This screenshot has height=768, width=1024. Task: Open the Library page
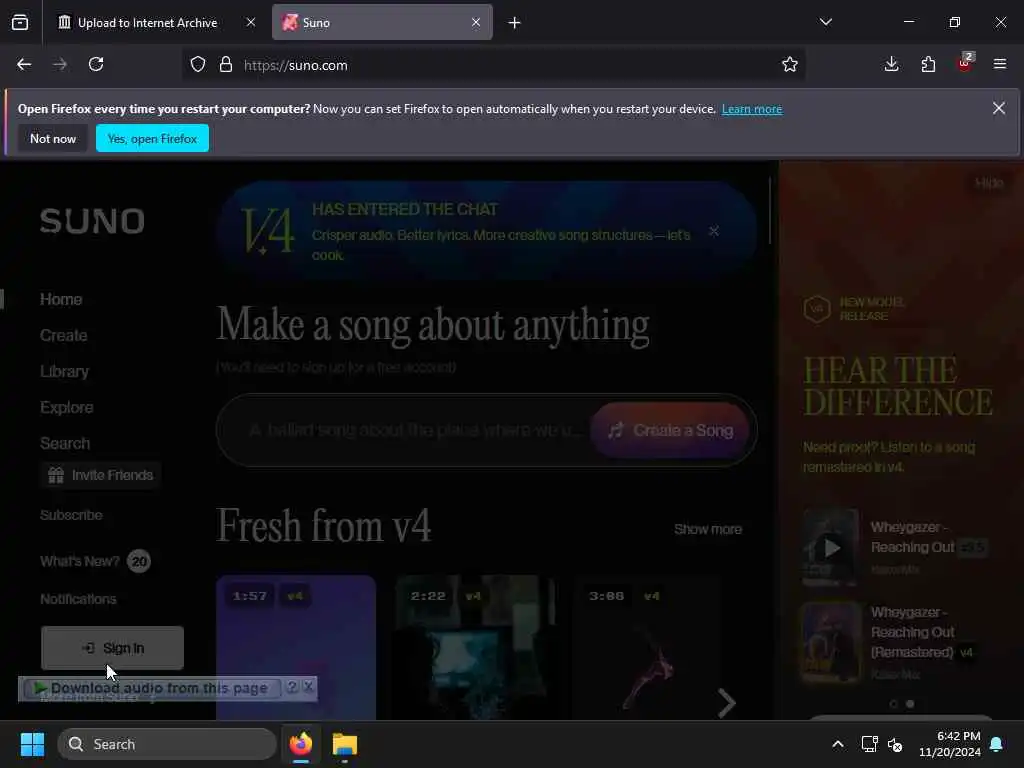click(x=64, y=372)
